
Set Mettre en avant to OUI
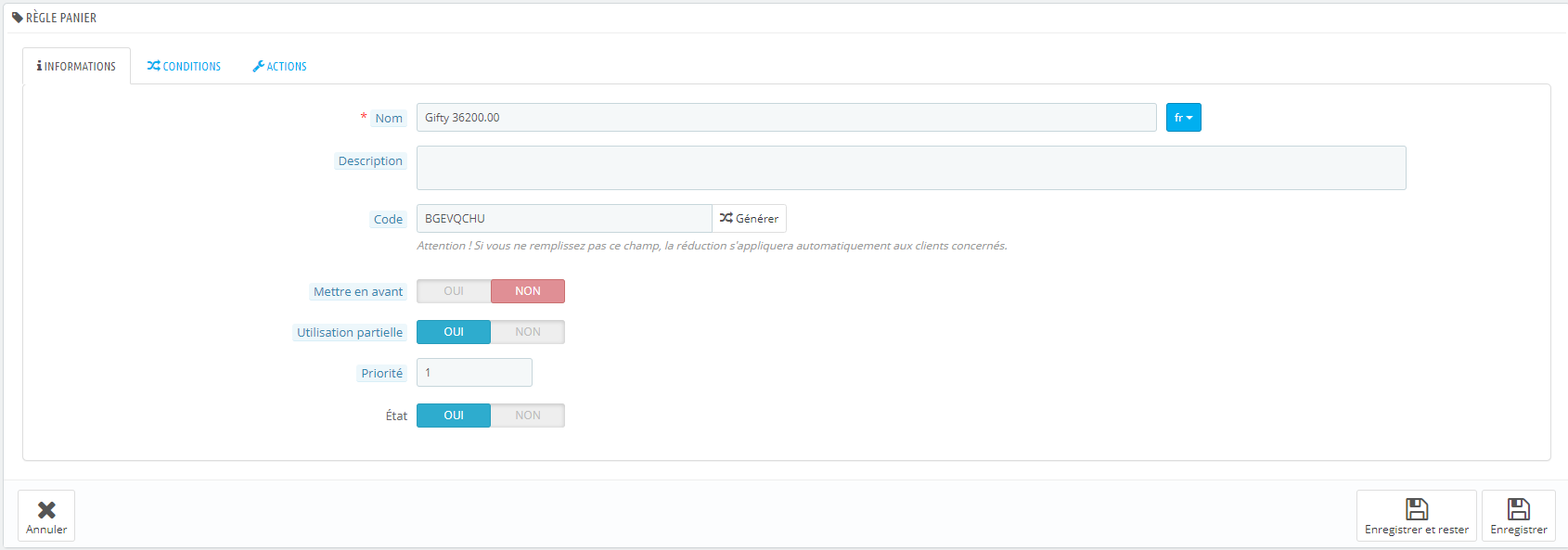[454, 291]
